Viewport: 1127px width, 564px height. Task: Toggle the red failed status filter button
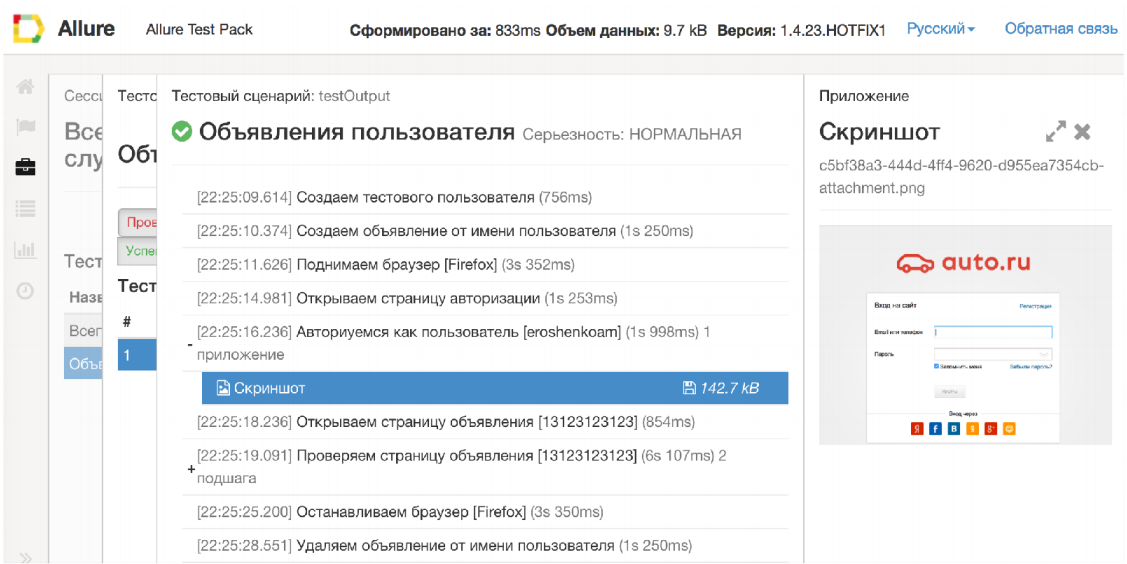tap(137, 222)
